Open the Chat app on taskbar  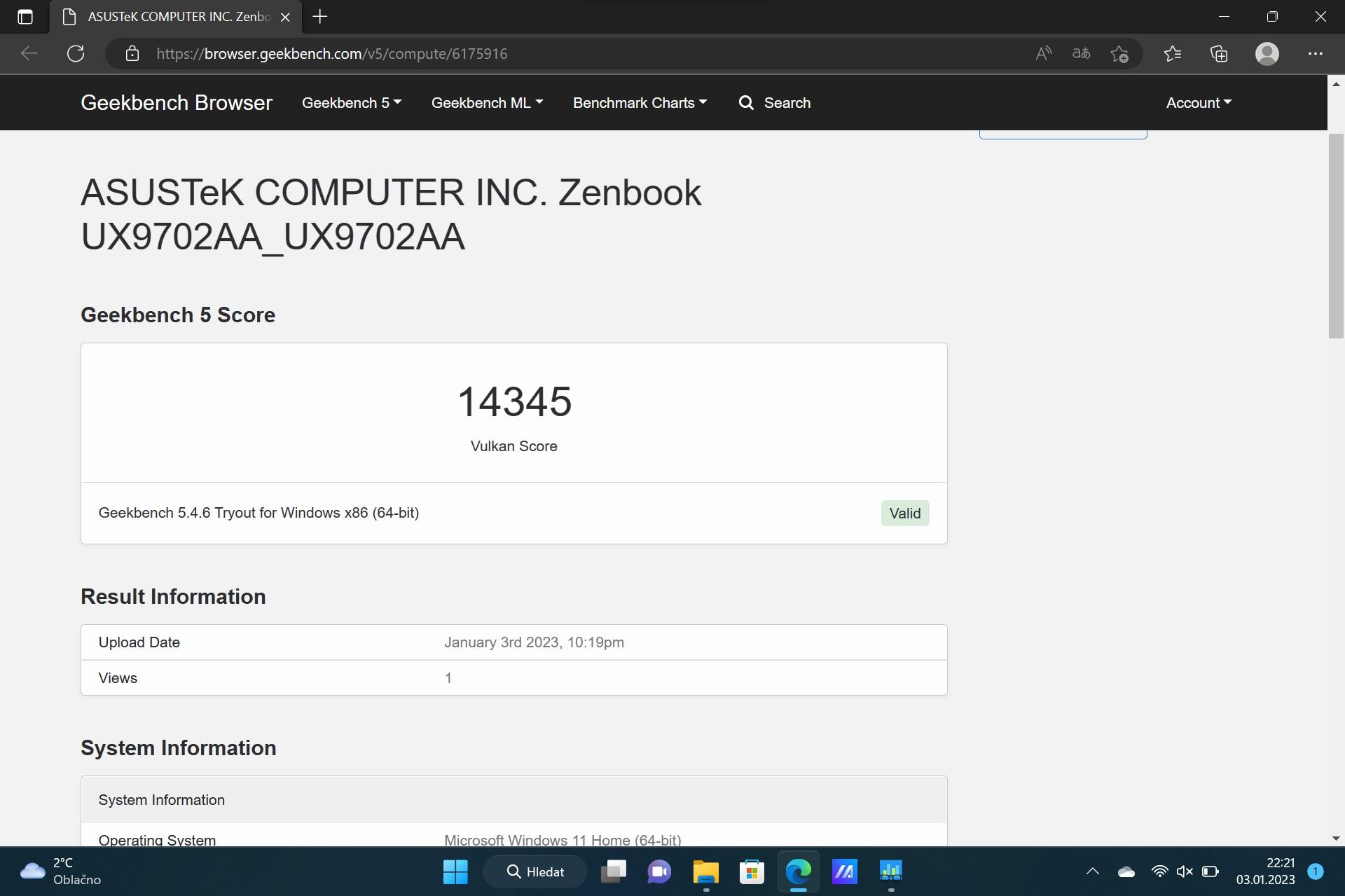tap(659, 871)
